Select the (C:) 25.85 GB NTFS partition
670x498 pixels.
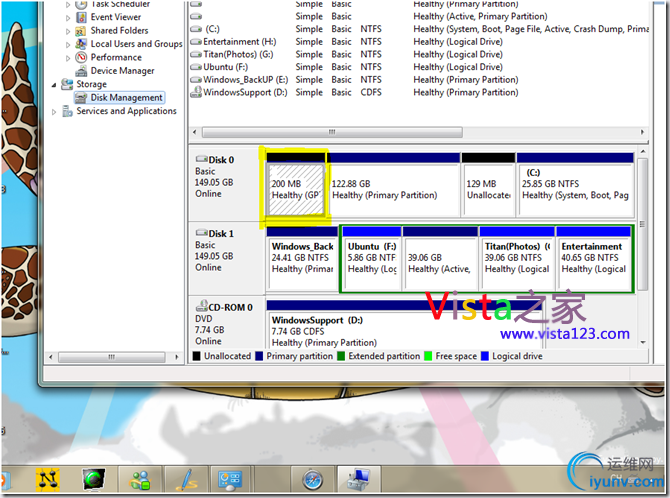click(575, 184)
